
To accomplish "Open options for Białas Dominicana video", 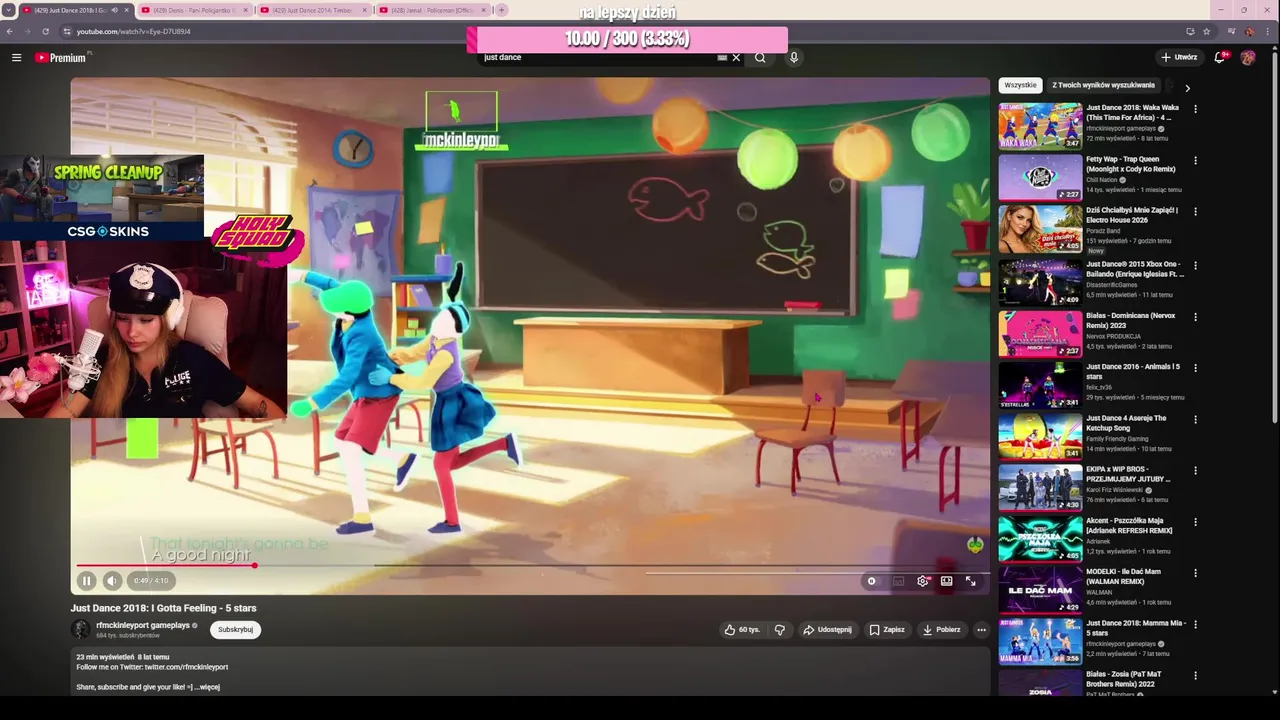I will coord(1195,317).
